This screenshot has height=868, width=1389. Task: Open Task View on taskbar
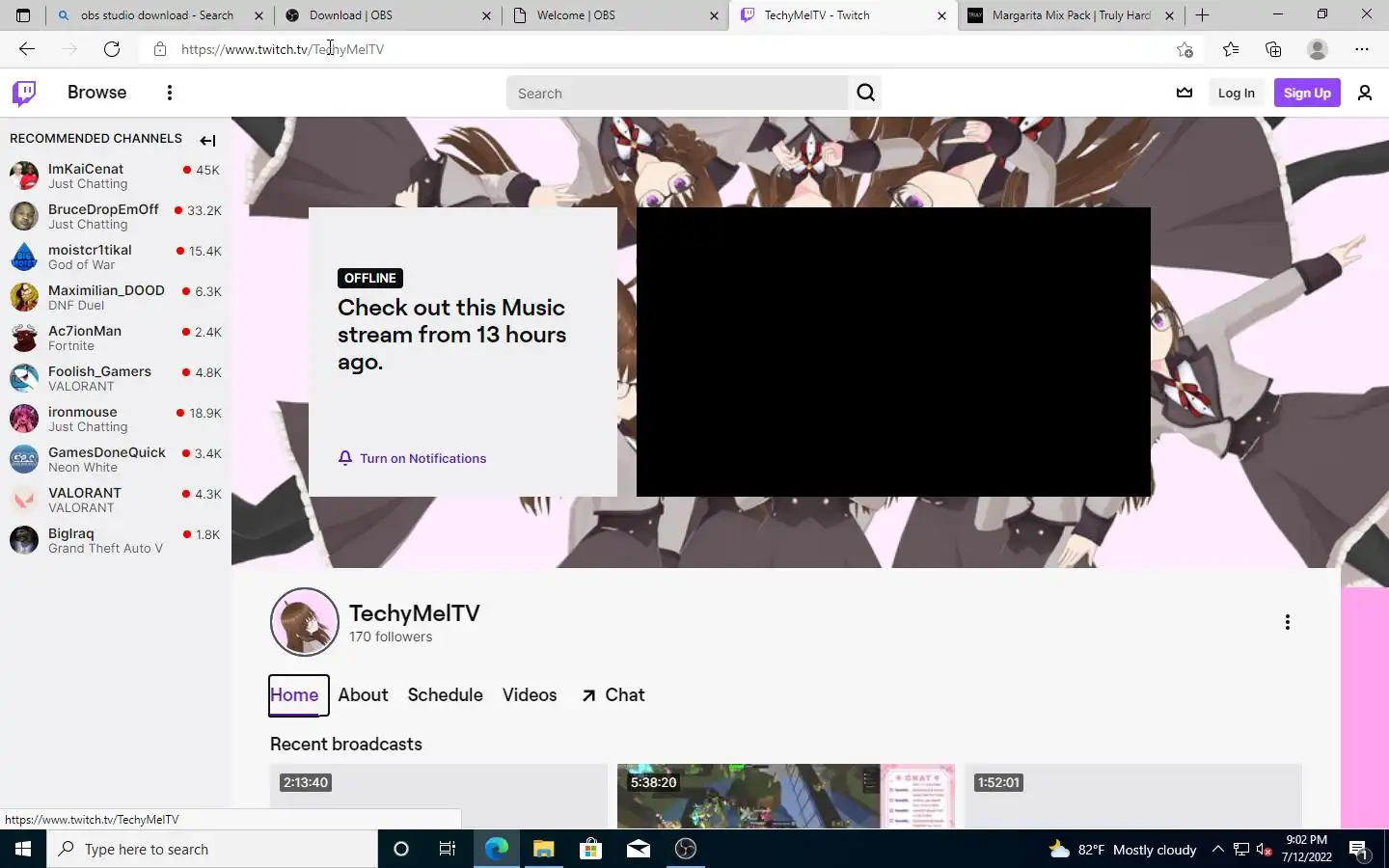(448, 849)
